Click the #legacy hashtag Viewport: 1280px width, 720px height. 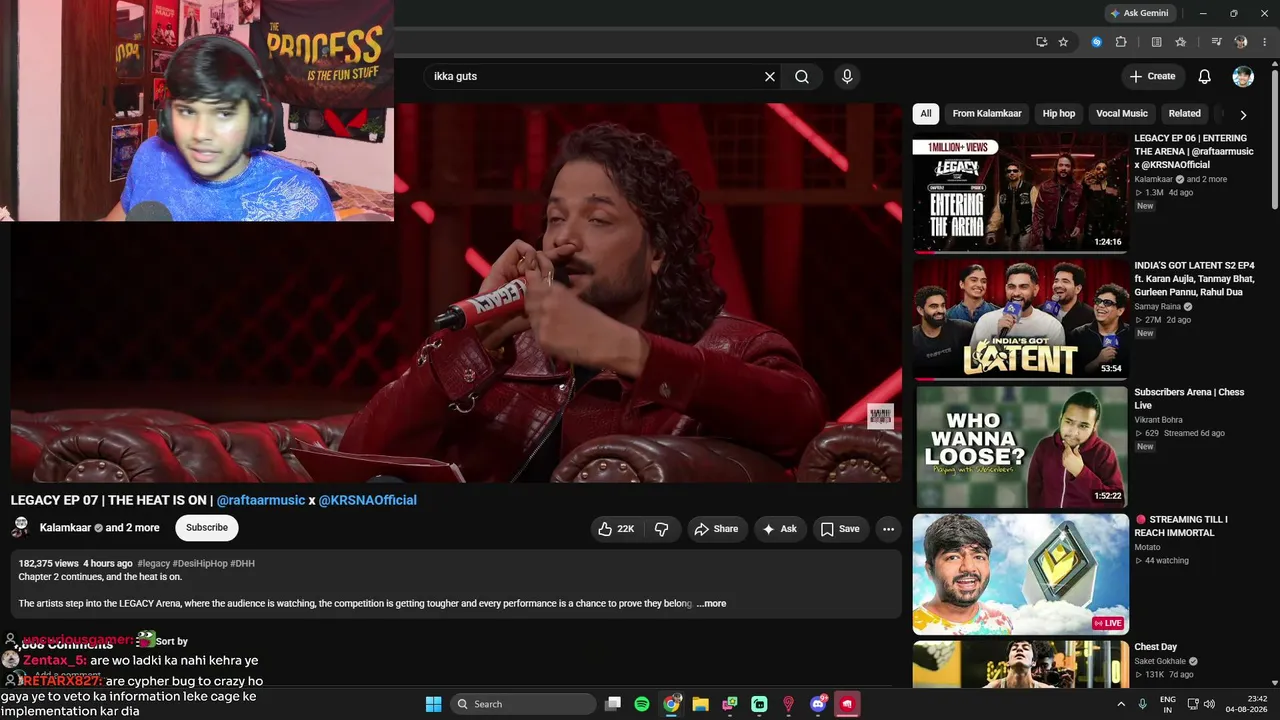coord(154,564)
